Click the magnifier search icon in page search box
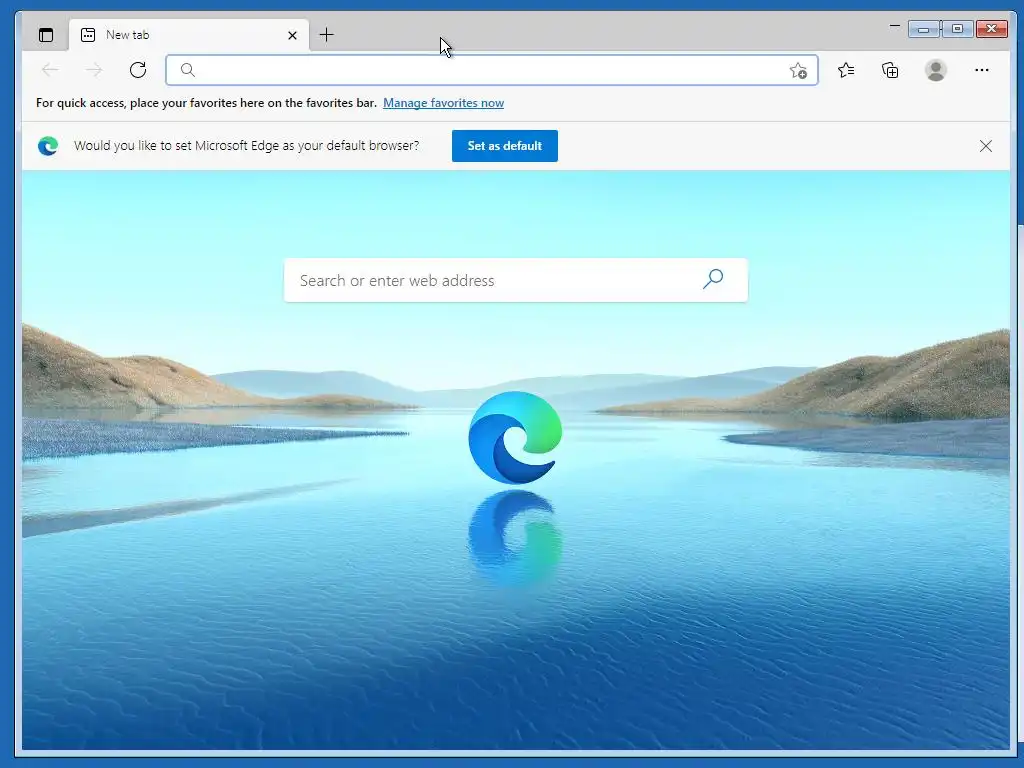 coord(713,279)
